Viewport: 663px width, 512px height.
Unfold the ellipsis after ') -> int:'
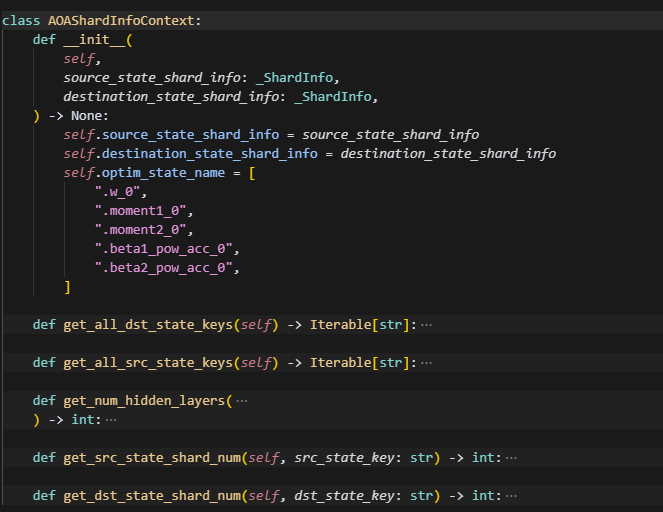point(111,420)
